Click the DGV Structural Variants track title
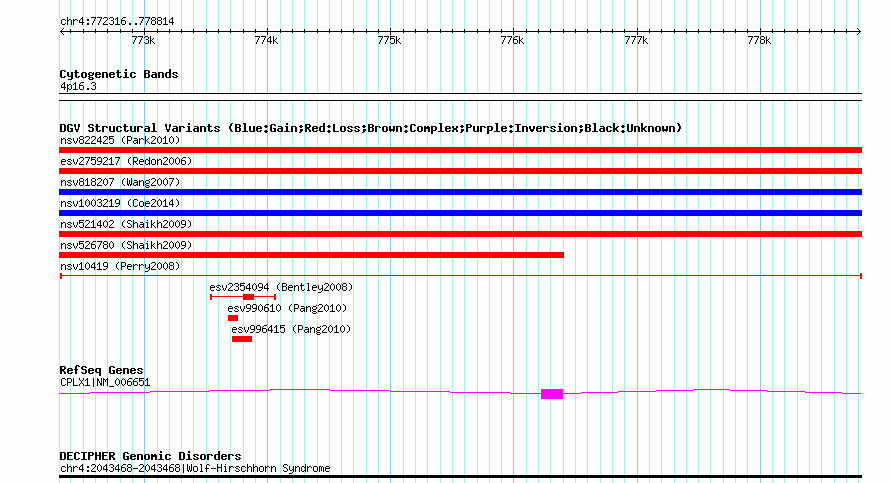The height and width of the screenshot is (483, 890). click(370, 128)
